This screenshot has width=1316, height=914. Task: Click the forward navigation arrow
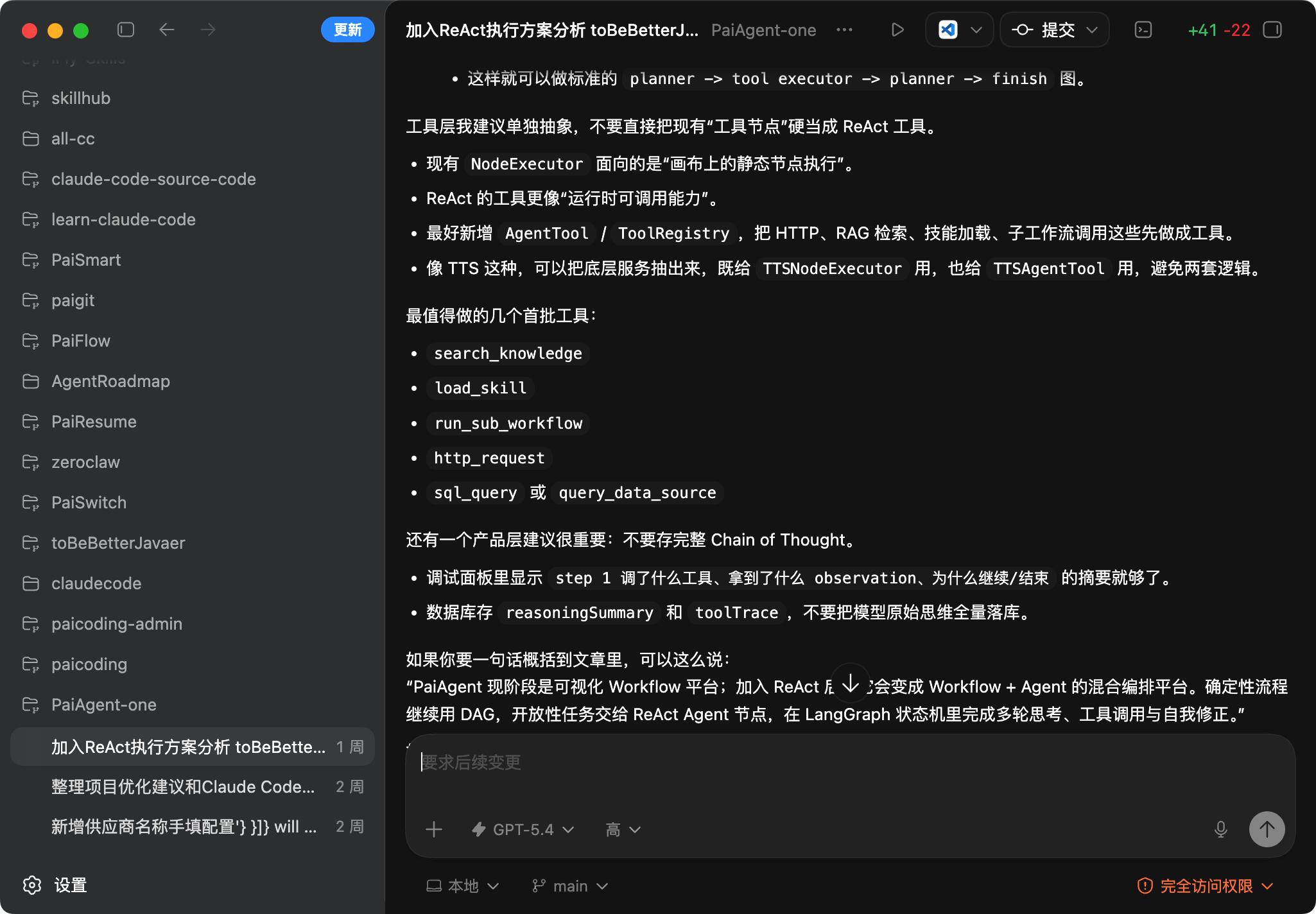208,30
